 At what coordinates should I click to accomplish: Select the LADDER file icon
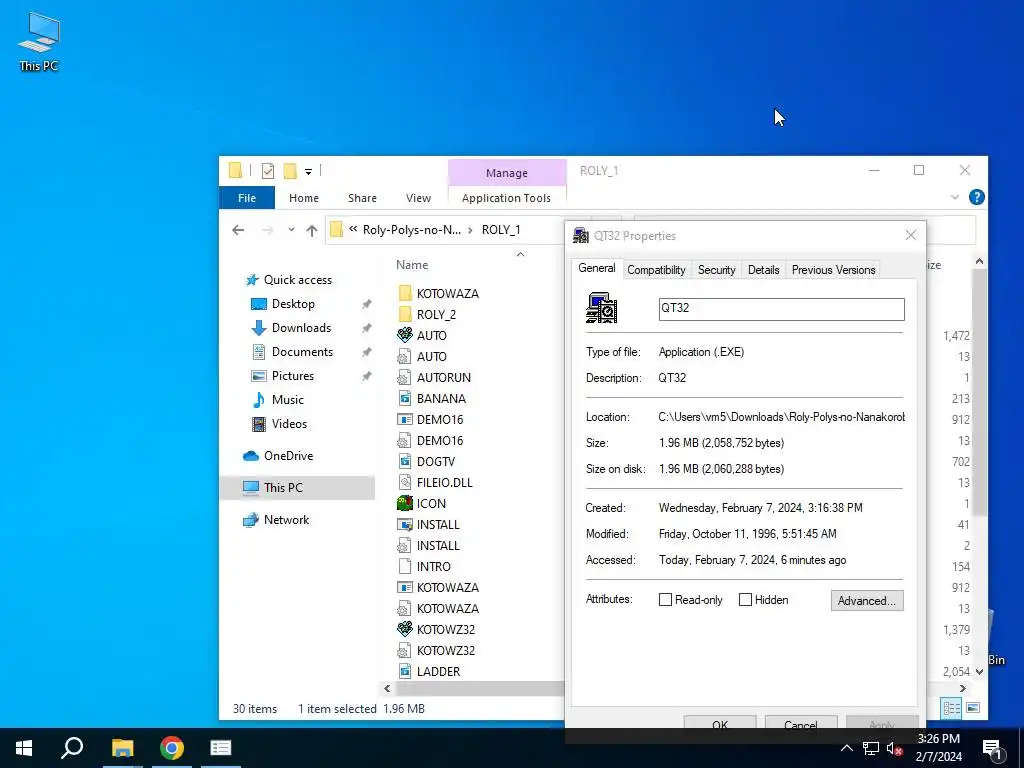click(405, 671)
